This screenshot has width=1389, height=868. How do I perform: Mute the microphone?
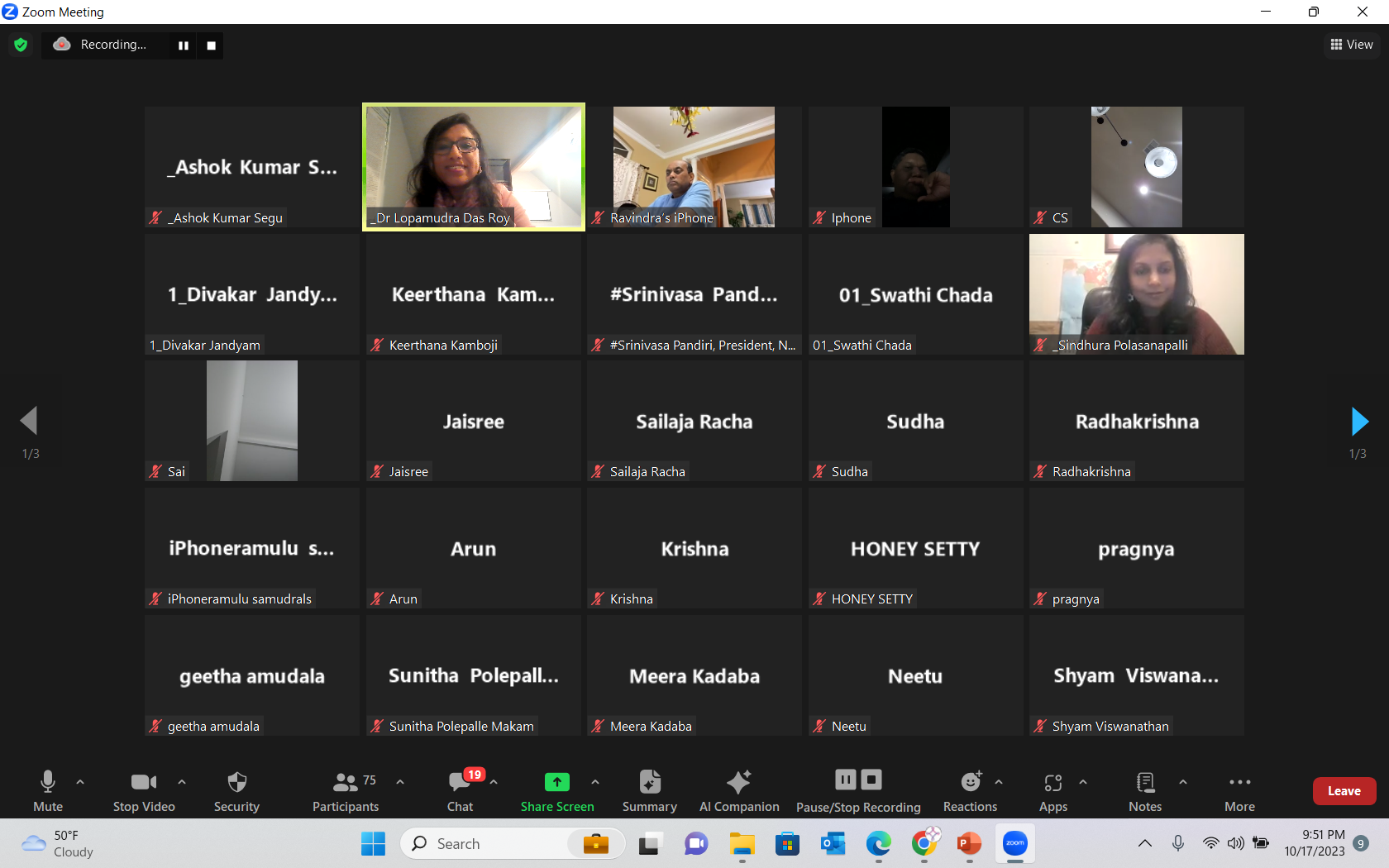coord(48,791)
